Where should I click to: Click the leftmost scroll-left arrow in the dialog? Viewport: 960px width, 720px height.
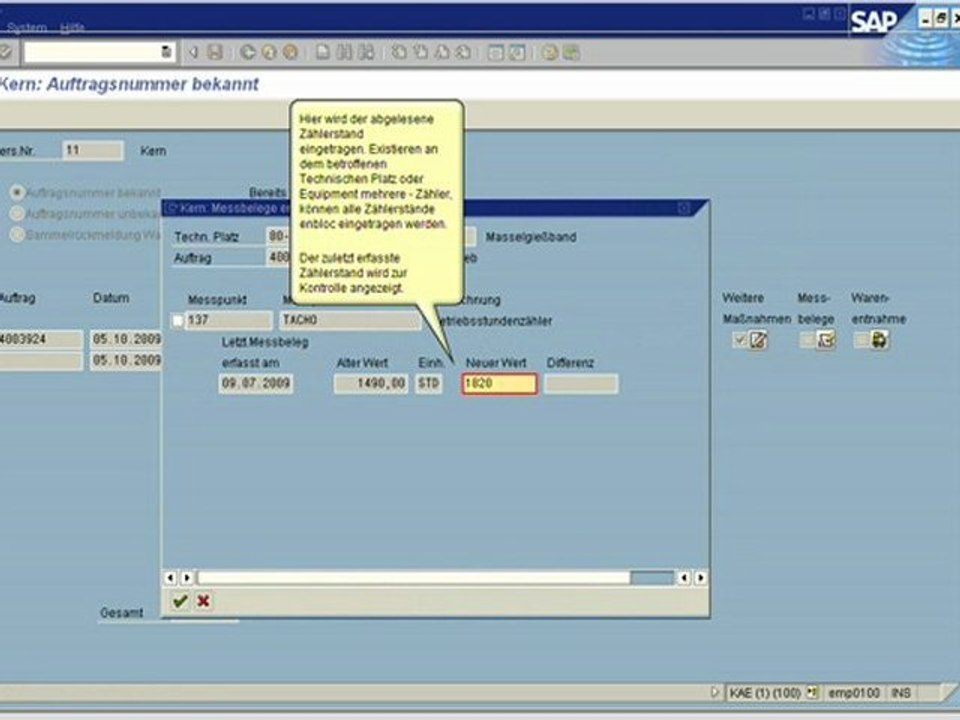[170, 577]
